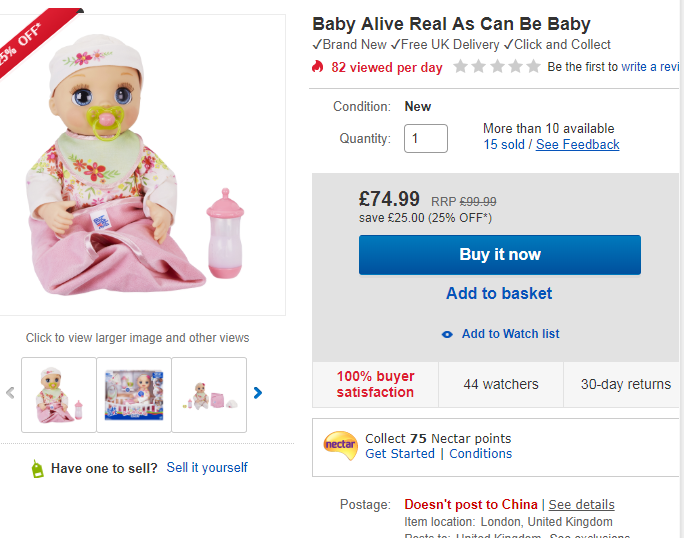The image size is (684, 538).
Task: Click the red flame viewed-per-day icon
Action: point(318,67)
